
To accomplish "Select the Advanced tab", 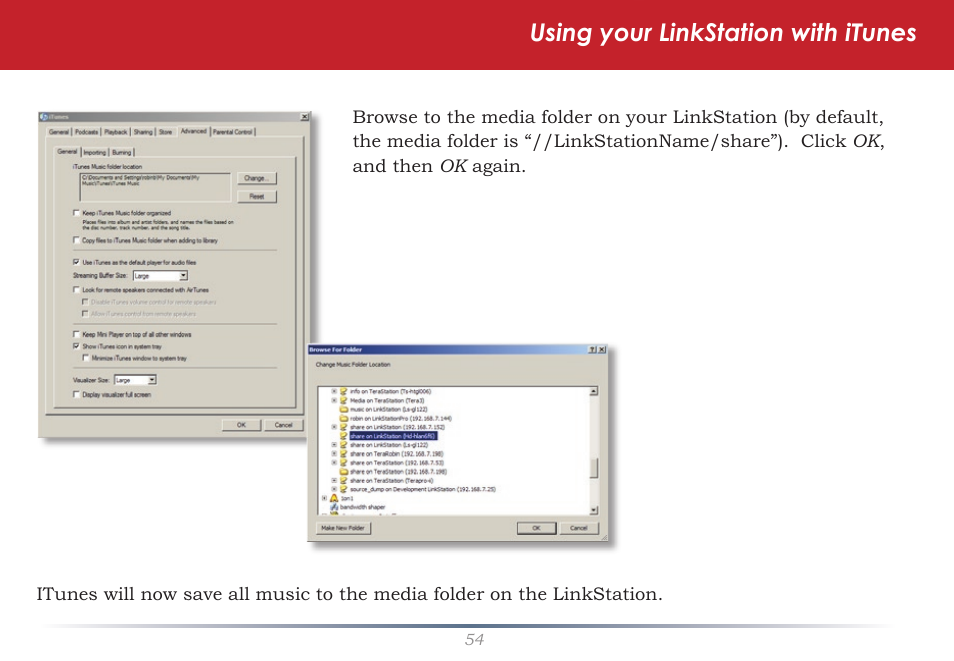I will pyautogui.click(x=193, y=131).
